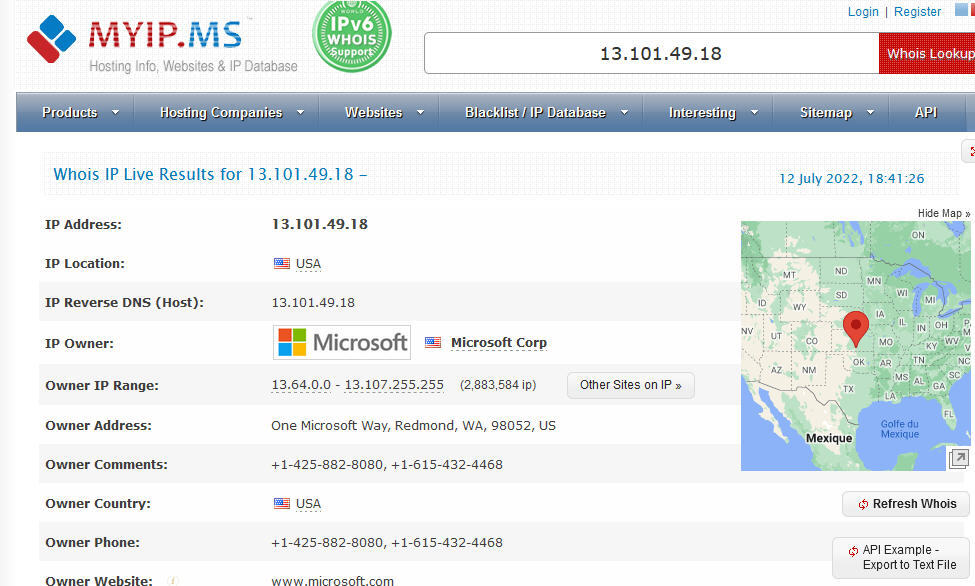Click the Login link

pyautogui.click(x=863, y=11)
